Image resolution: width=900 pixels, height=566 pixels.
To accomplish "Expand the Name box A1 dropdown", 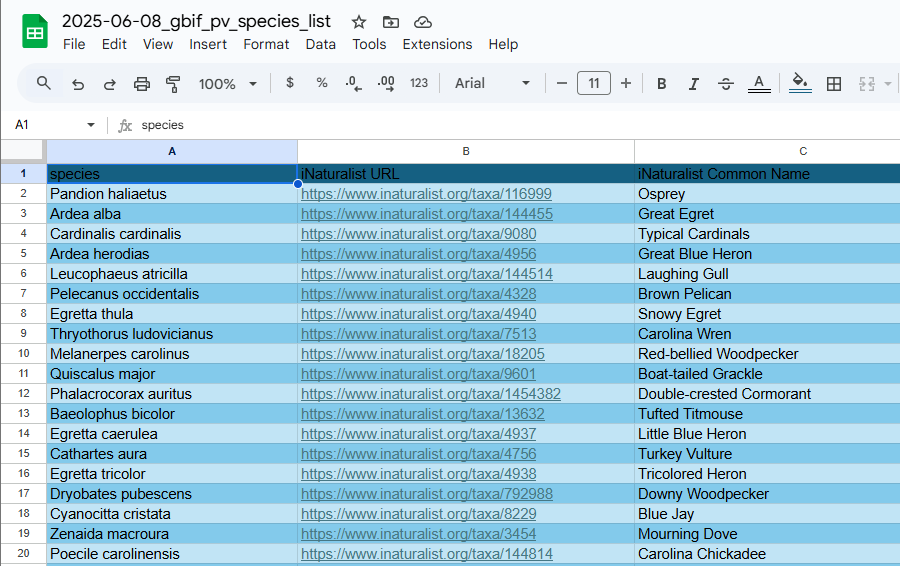I will click(91, 125).
